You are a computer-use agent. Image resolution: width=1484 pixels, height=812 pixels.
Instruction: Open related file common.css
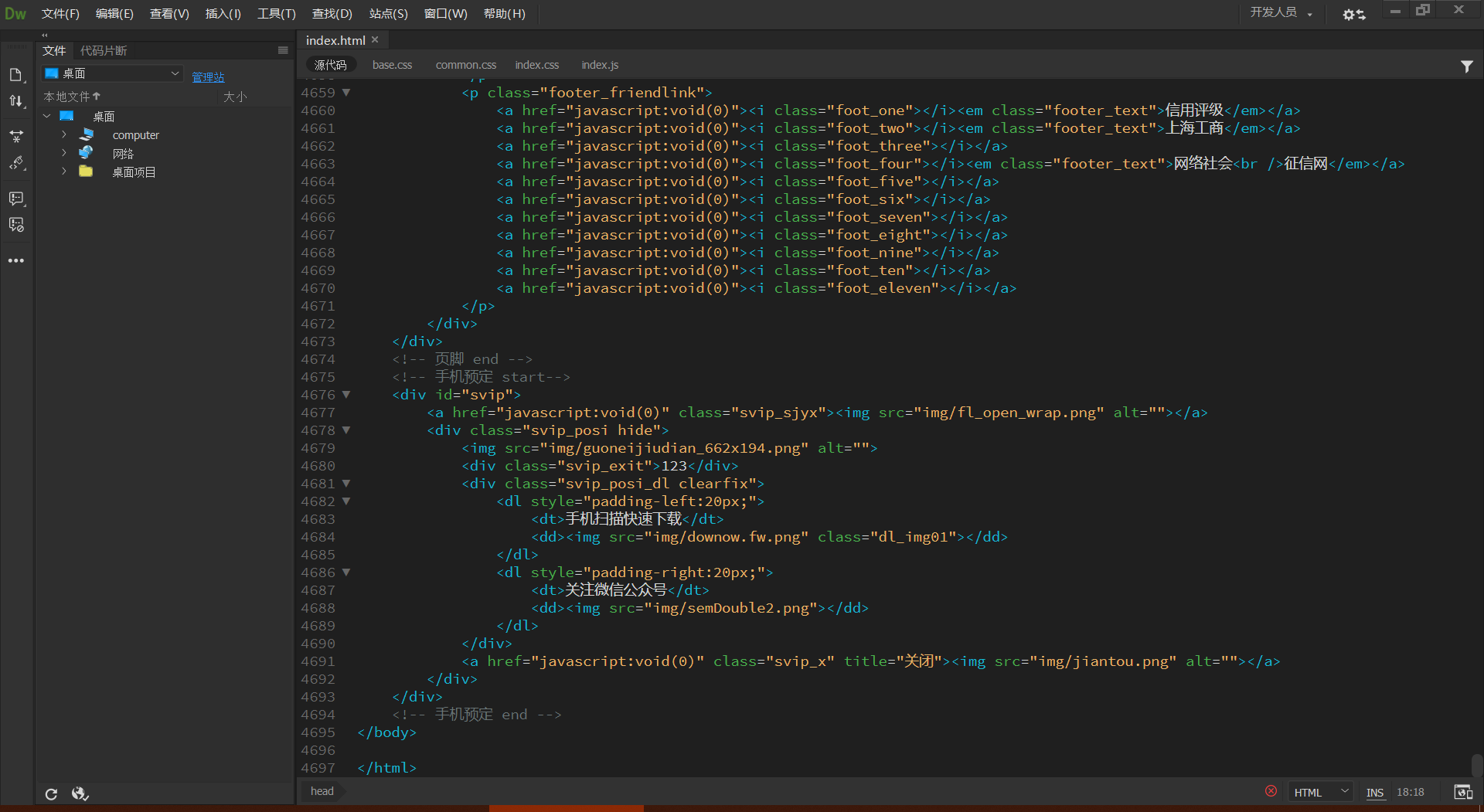coord(465,65)
